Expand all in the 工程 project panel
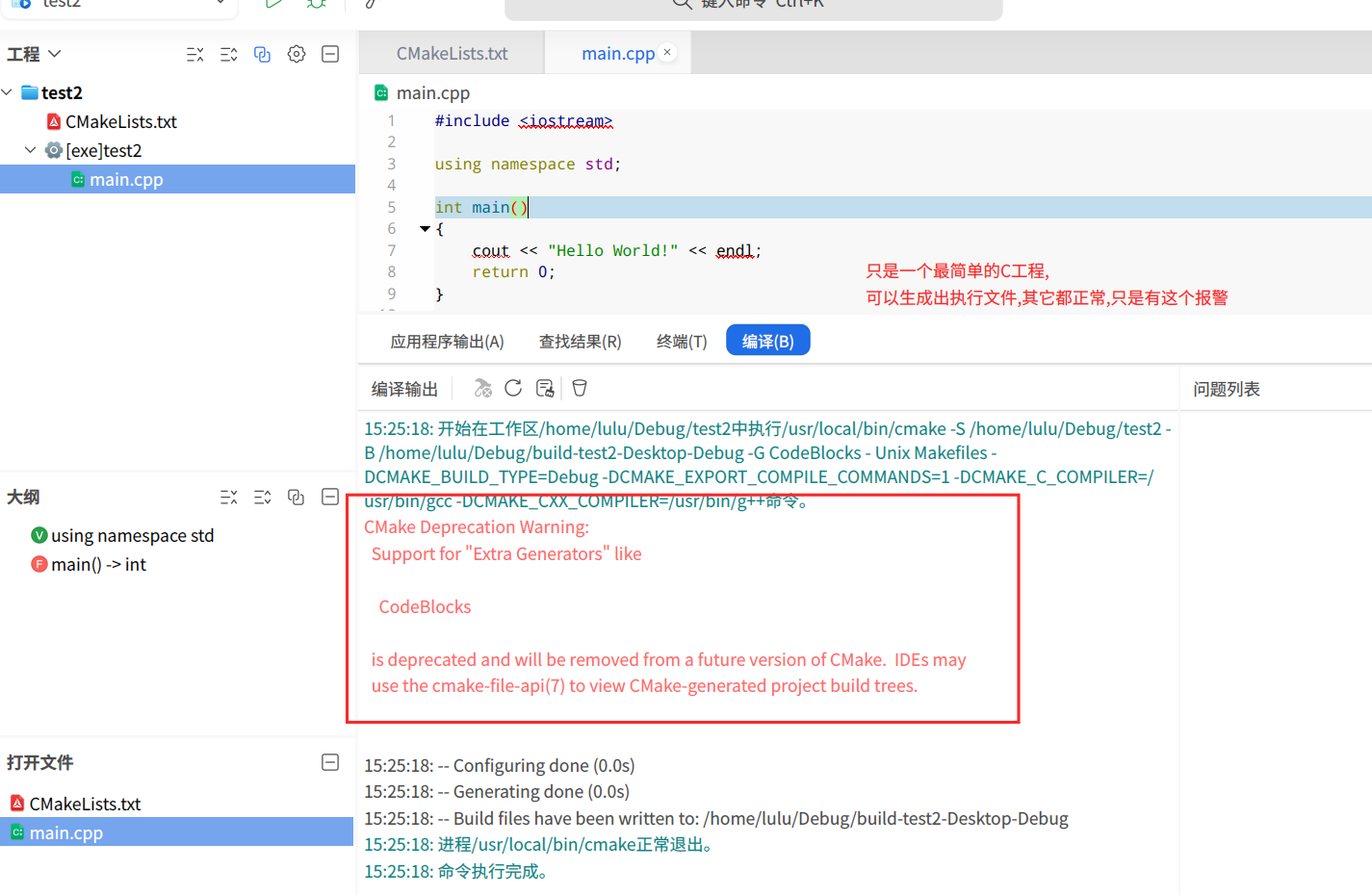This screenshot has width=1372, height=895. coord(229,55)
